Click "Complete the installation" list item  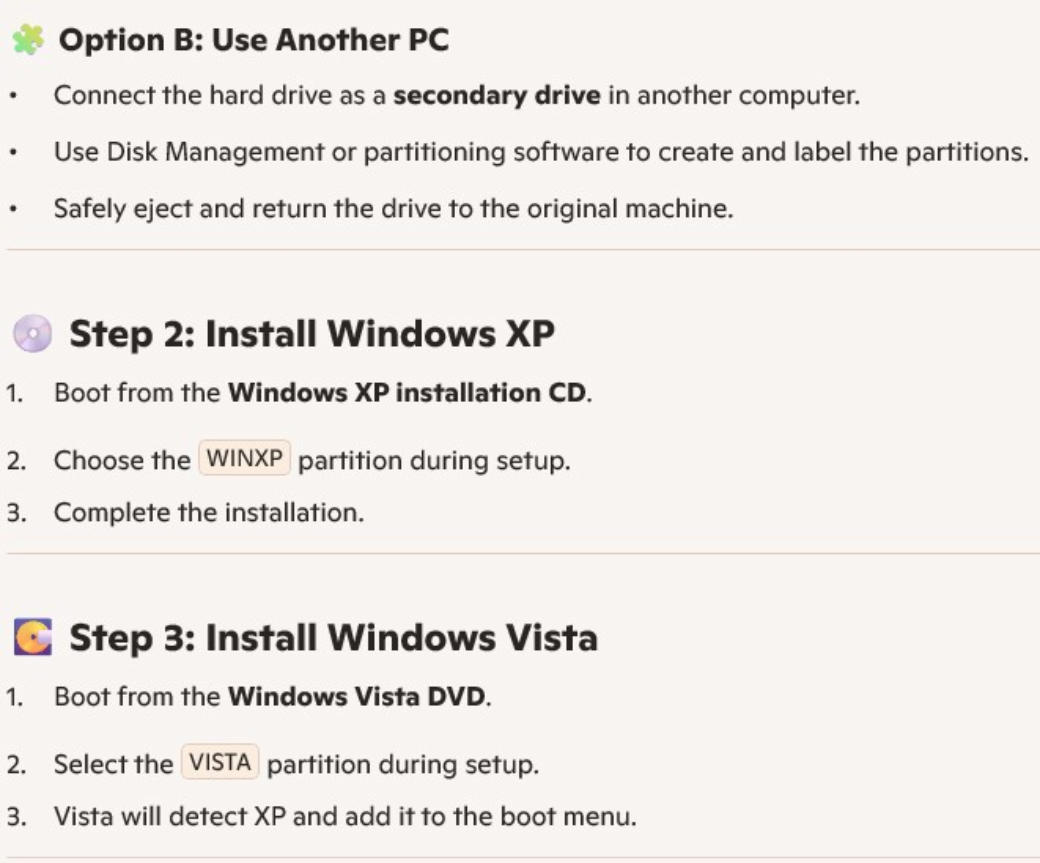208,512
